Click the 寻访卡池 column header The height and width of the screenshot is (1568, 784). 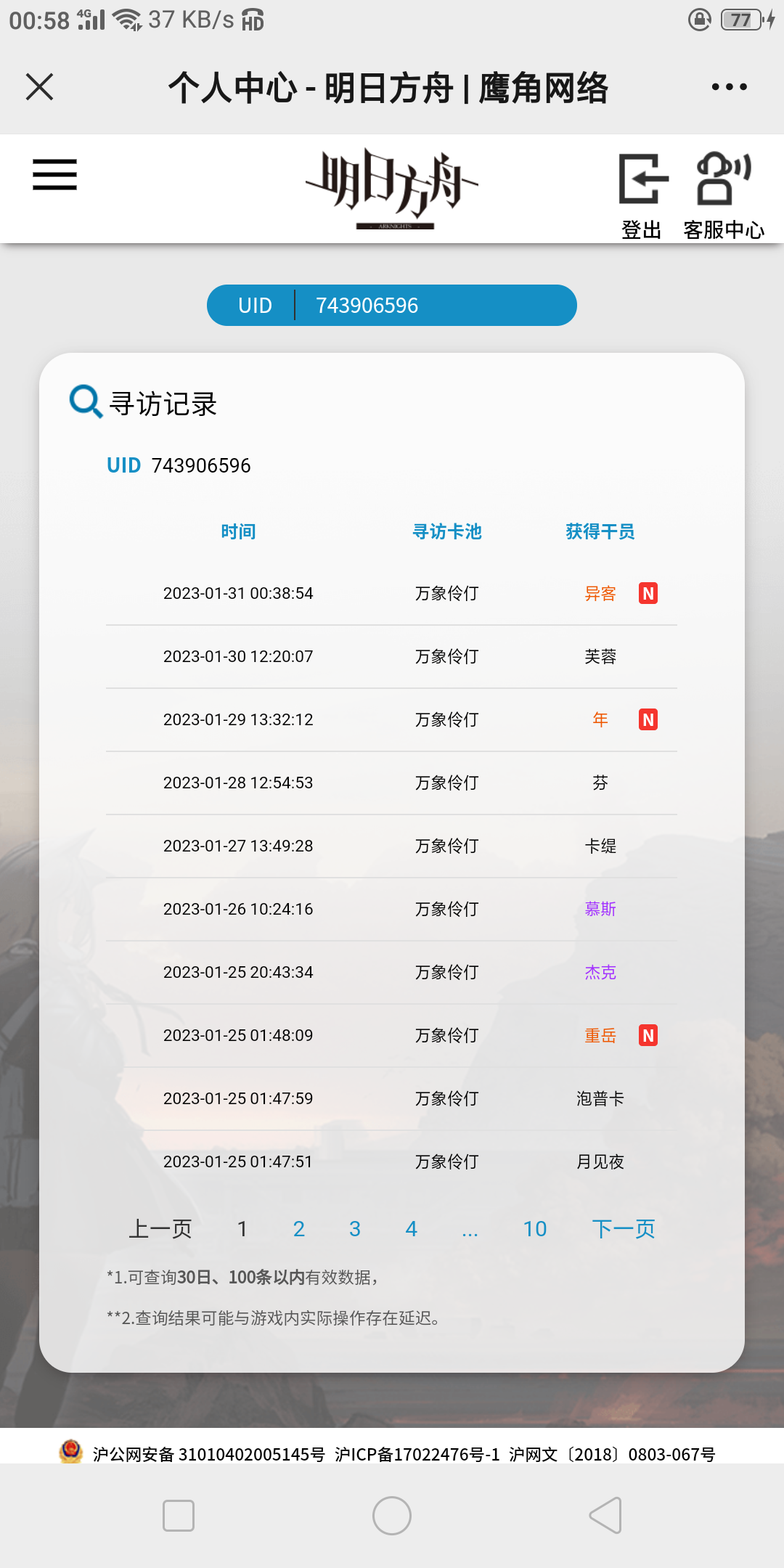click(x=447, y=532)
